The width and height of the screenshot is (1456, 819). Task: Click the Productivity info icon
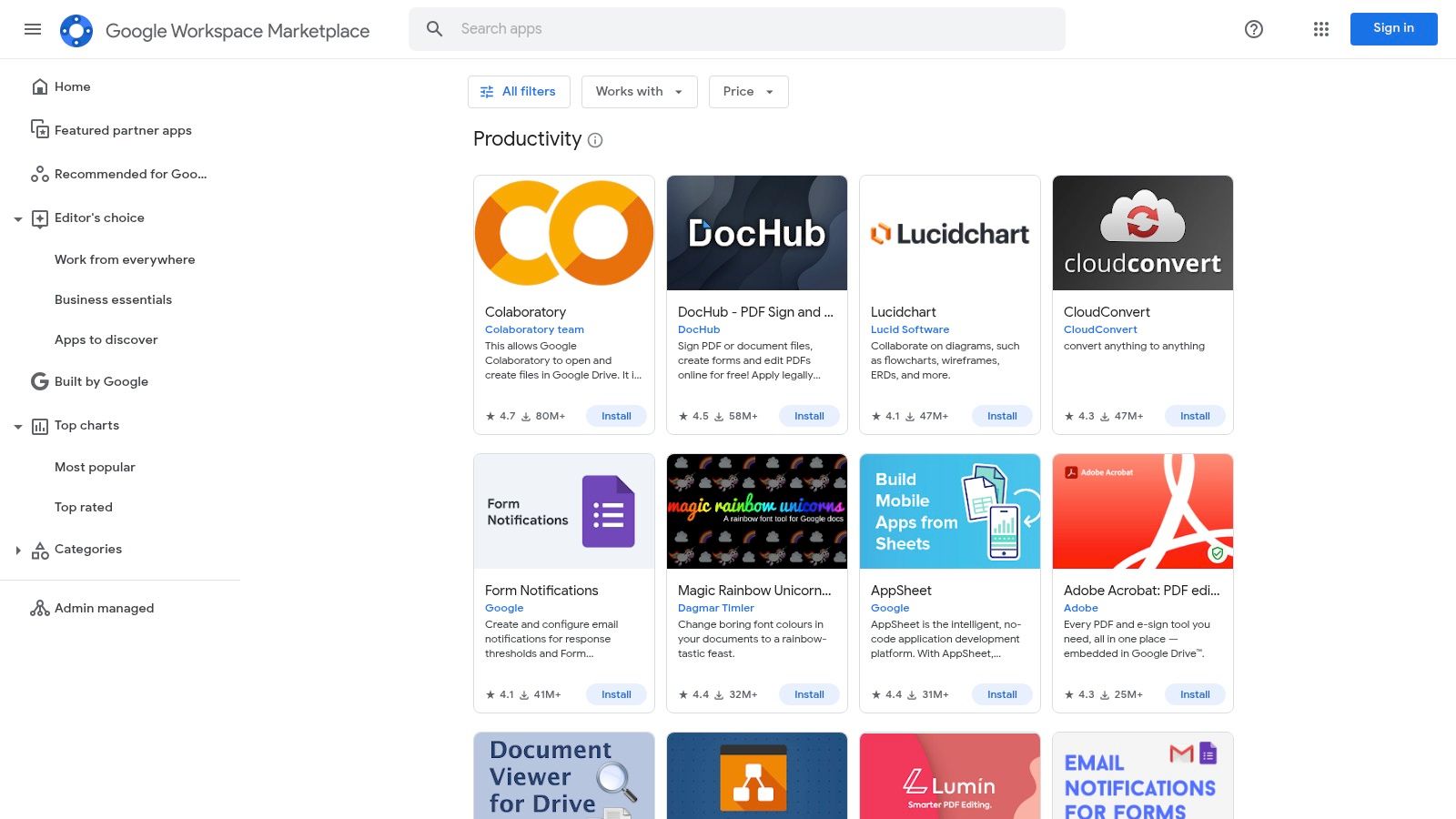[595, 140]
